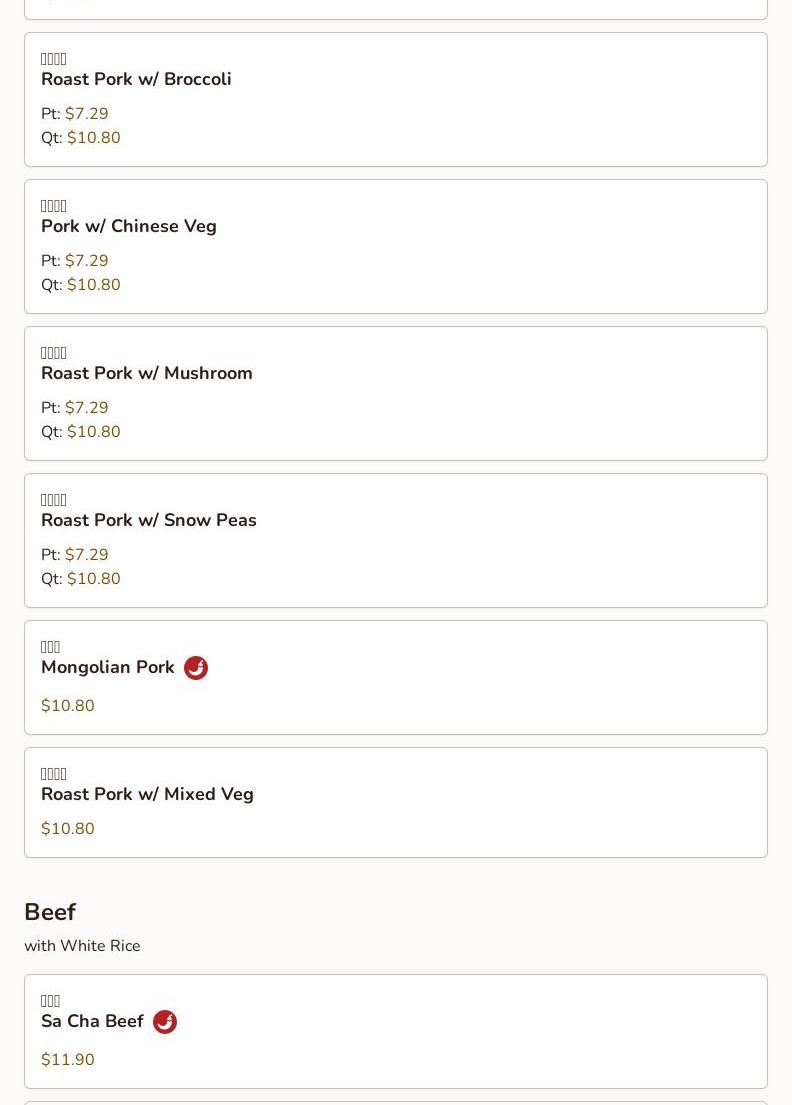792x1105 pixels.
Task: Select the pint price for Roast Pork w/ Broccoli
Action: [x=86, y=114]
